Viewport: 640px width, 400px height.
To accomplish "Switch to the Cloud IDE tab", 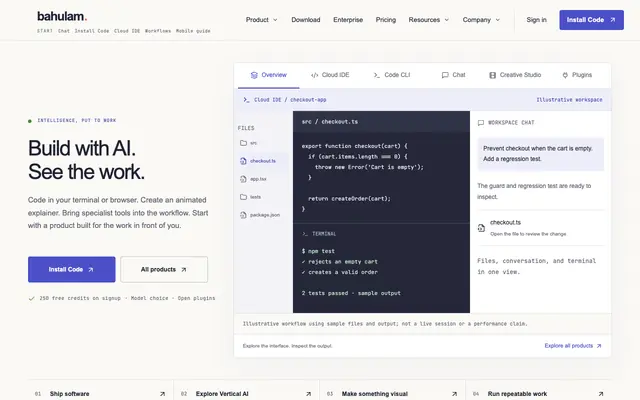I will [330, 75].
